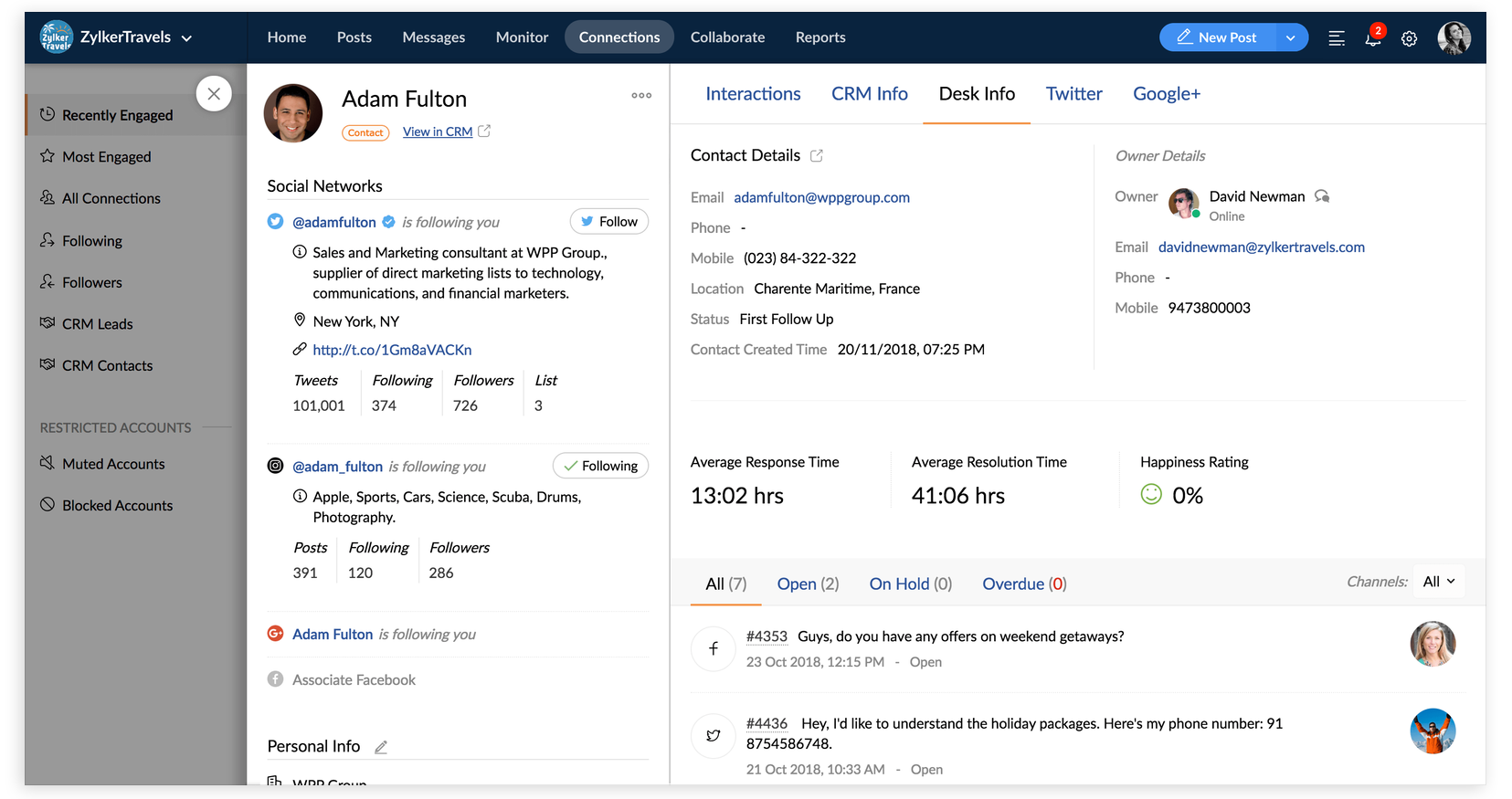Click the chat icon next to David Newman
This screenshot has width=1512, height=799.
(x=1322, y=196)
